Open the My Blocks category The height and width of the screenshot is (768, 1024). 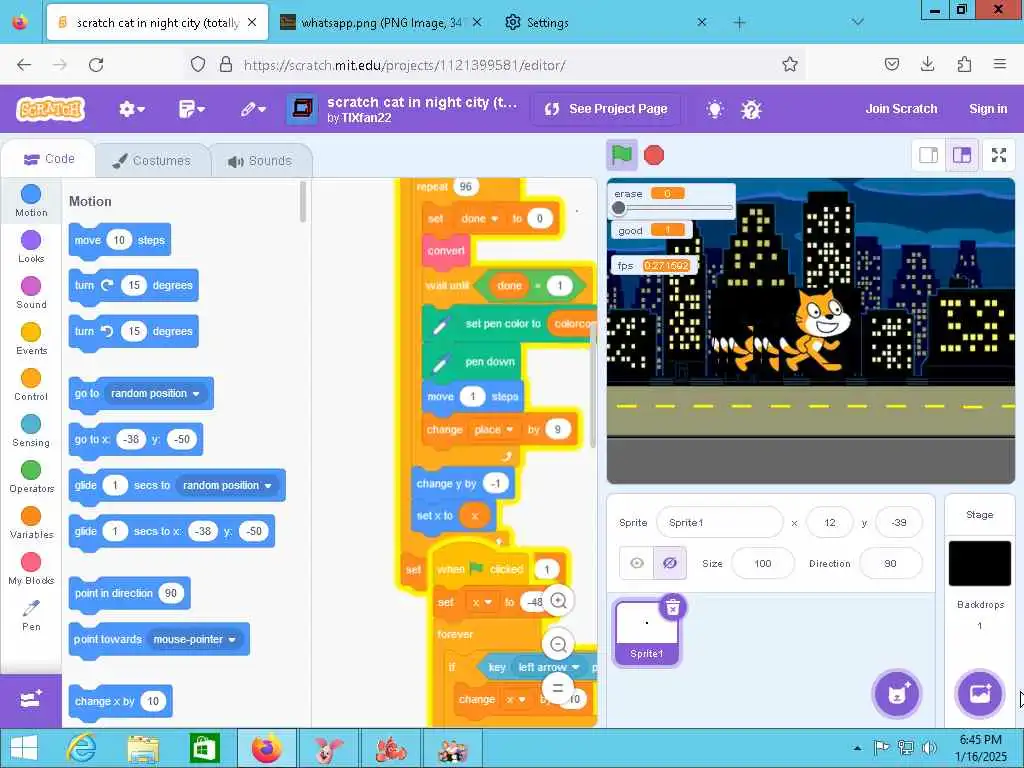(31, 569)
